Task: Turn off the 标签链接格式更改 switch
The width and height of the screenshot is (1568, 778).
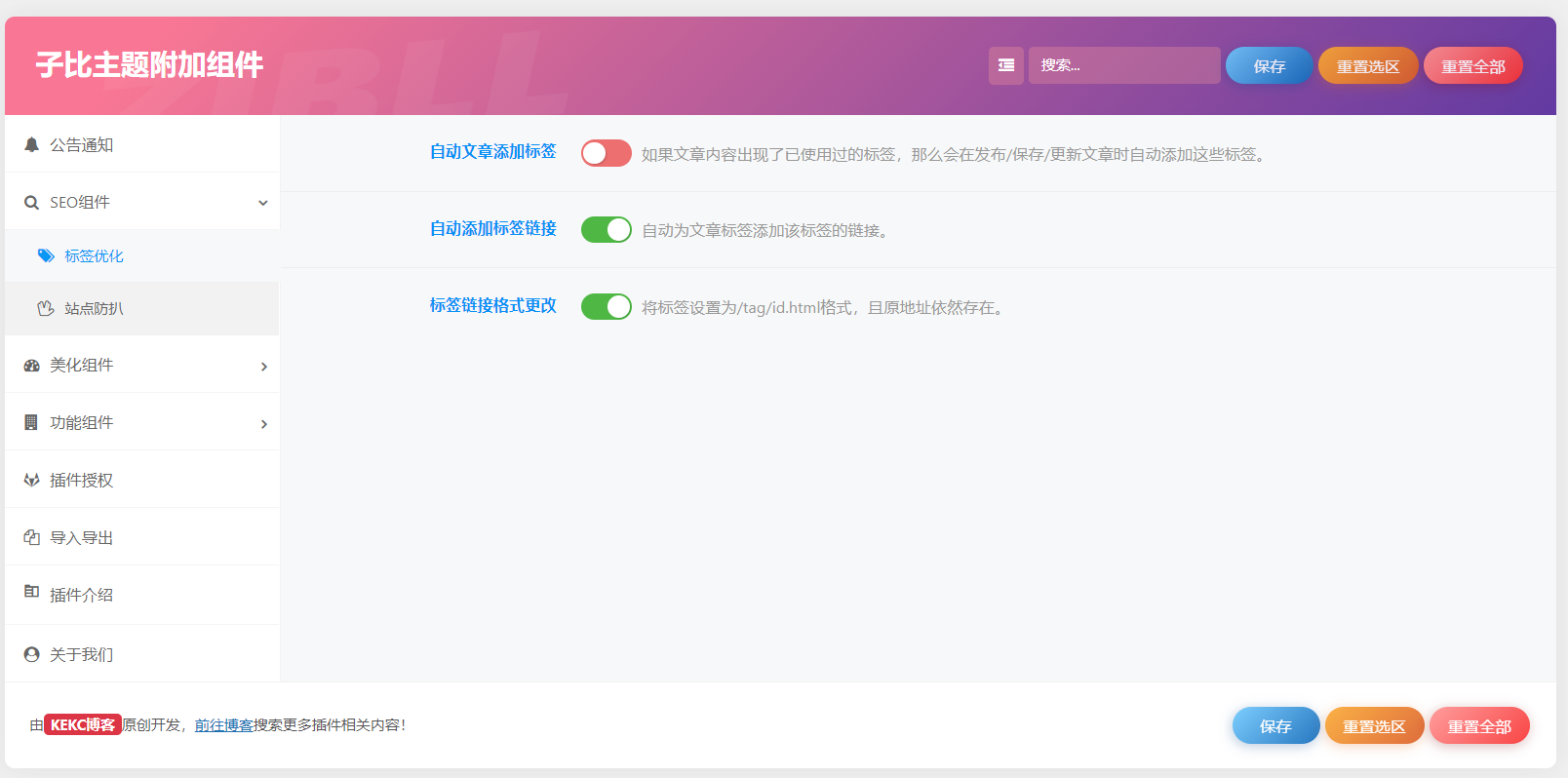Action: (x=607, y=306)
